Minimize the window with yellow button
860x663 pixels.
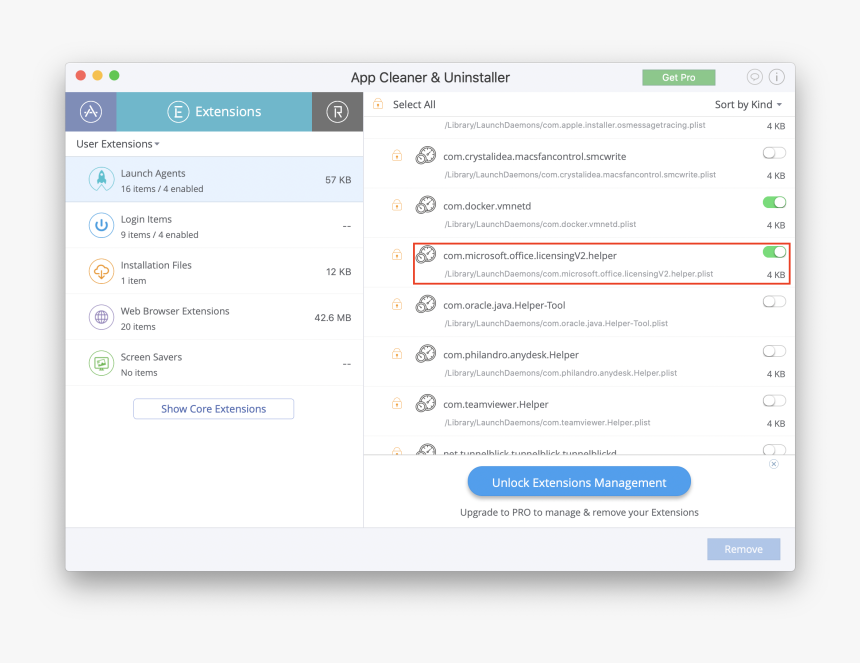pyautogui.click(x=98, y=75)
